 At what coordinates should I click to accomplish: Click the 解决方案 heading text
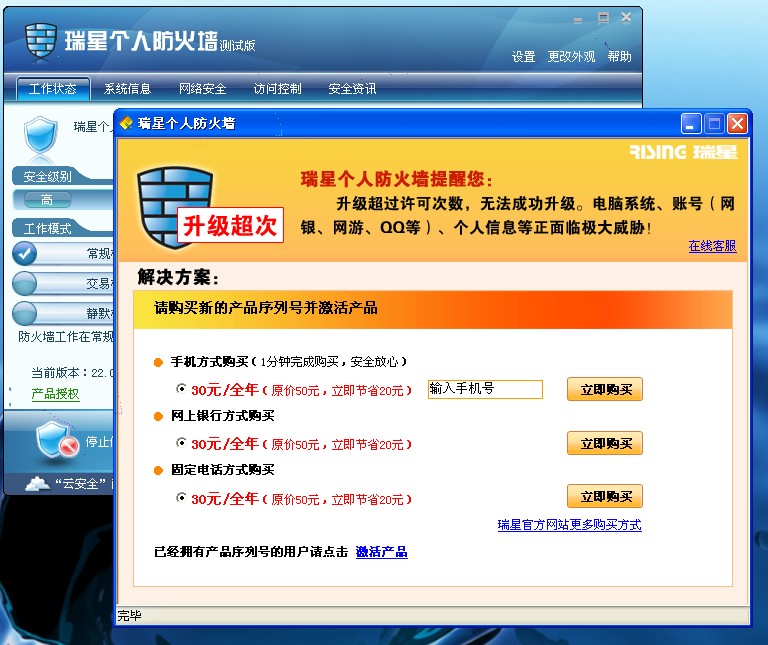178,277
